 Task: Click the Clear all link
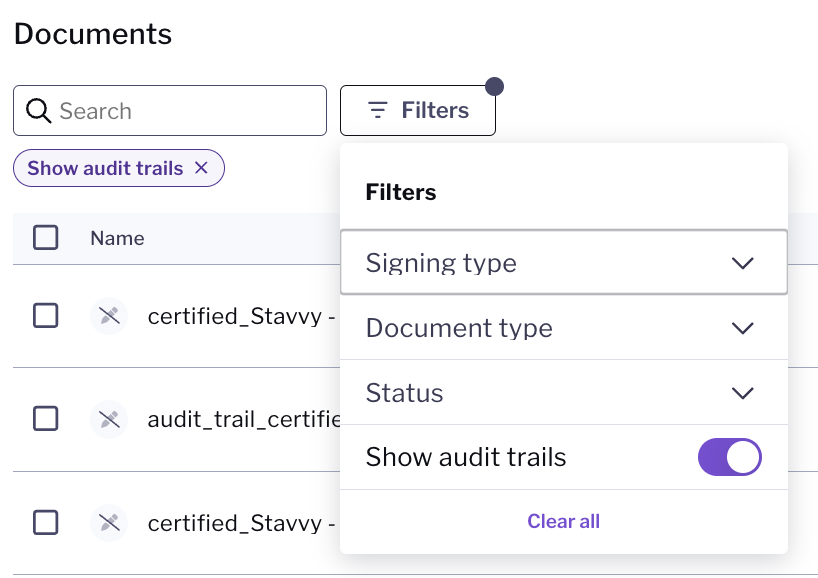coord(563,521)
